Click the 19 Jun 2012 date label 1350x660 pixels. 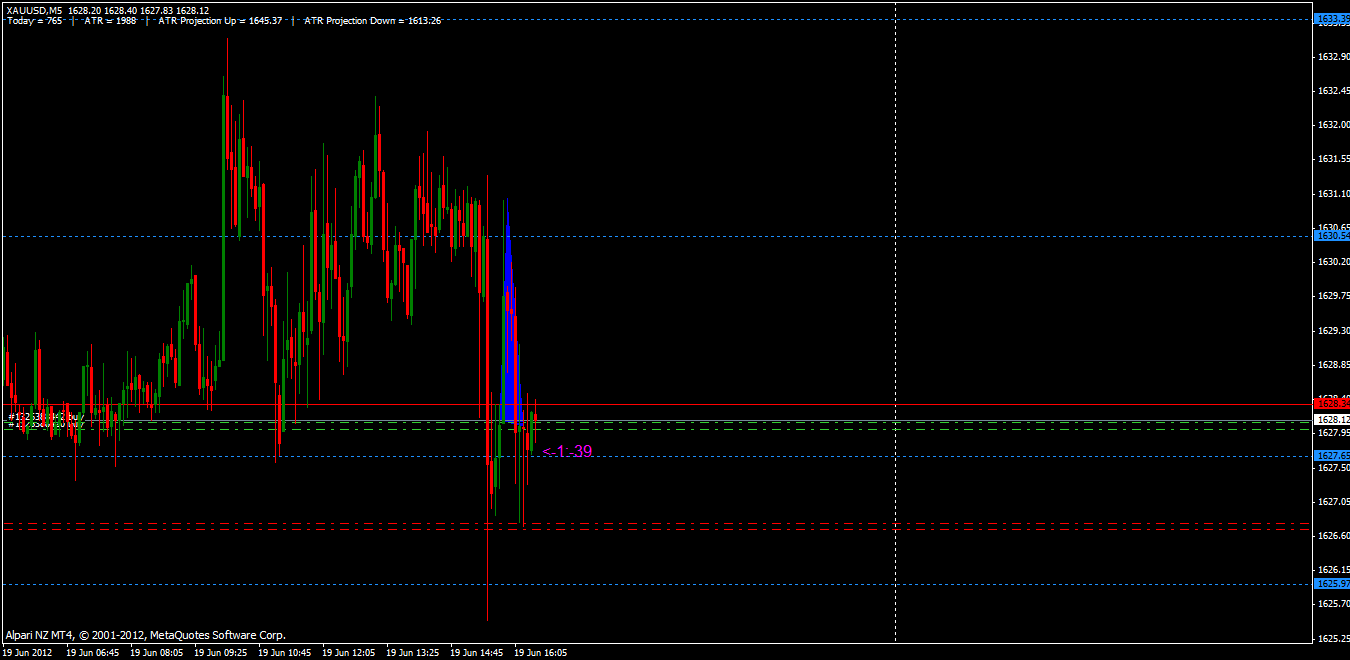26,651
